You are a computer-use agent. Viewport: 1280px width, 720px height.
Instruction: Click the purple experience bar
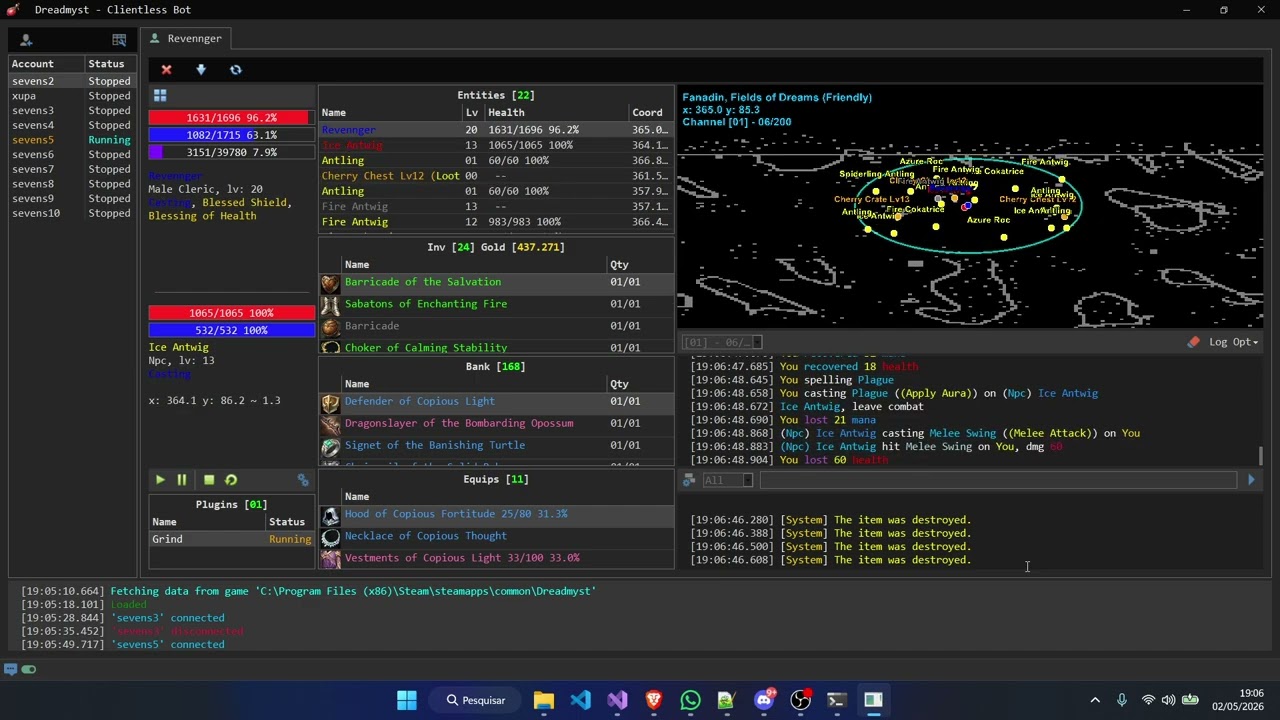click(231, 152)
